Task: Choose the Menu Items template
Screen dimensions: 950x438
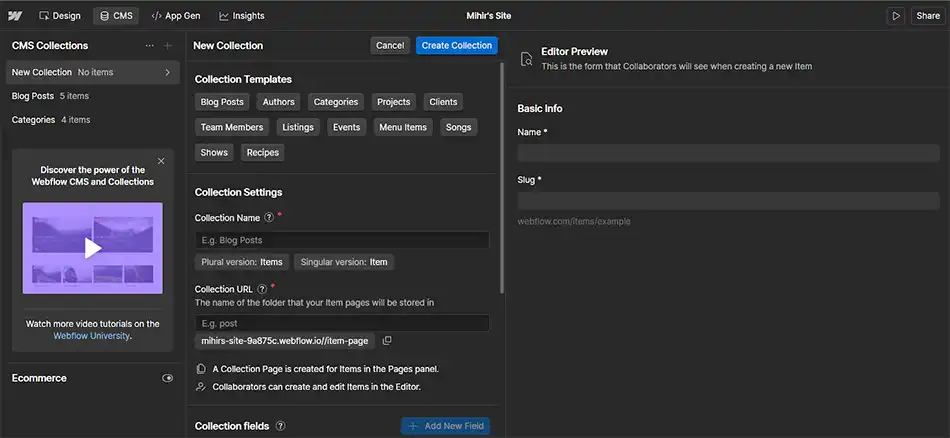Action: pos(403,127)
